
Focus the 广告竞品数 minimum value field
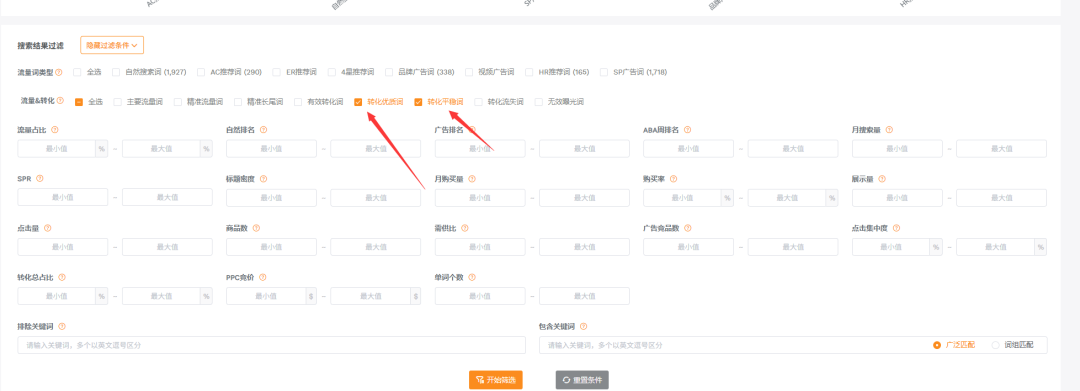688,247
